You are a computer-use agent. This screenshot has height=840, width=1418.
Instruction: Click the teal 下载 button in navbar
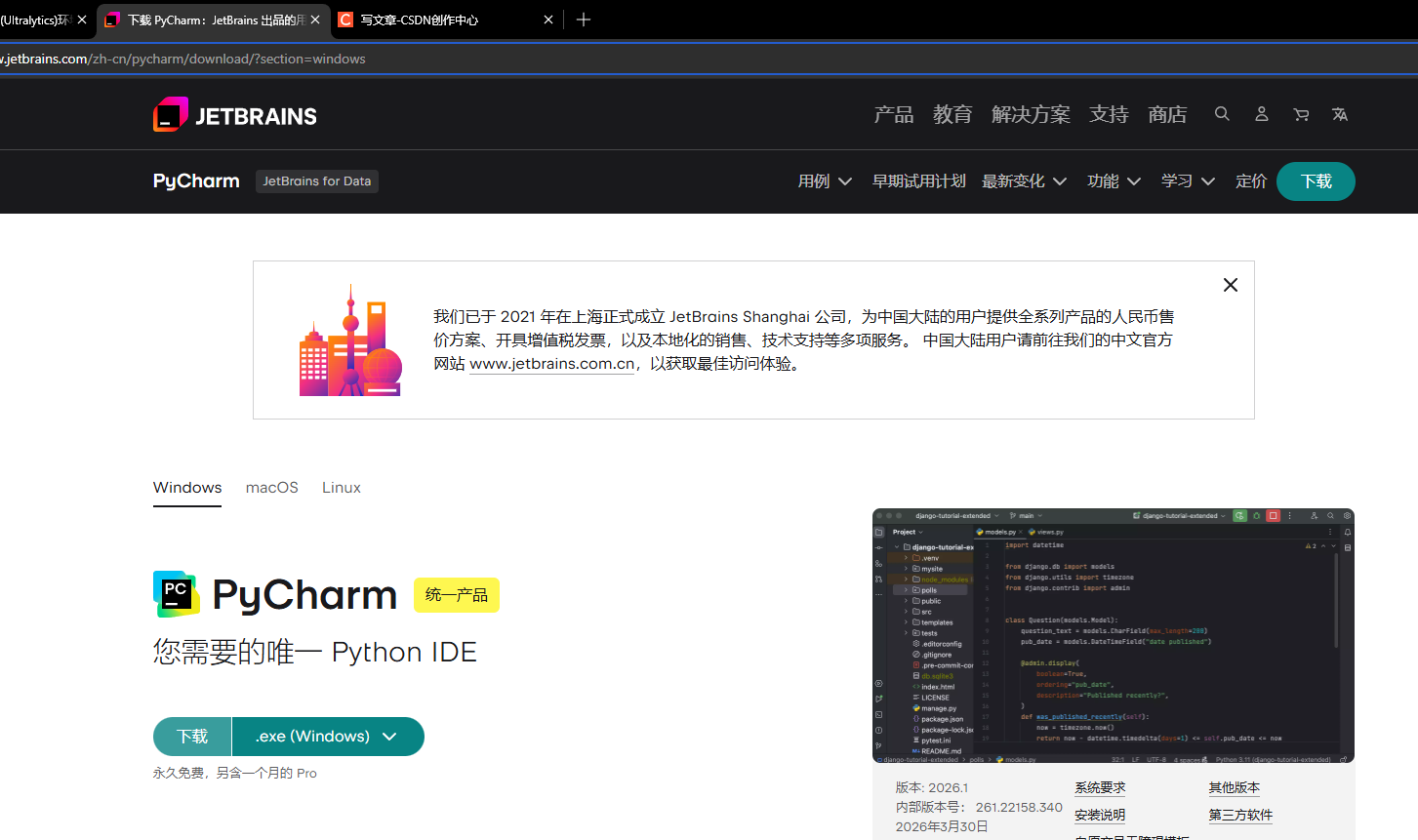pos(1316,181)
